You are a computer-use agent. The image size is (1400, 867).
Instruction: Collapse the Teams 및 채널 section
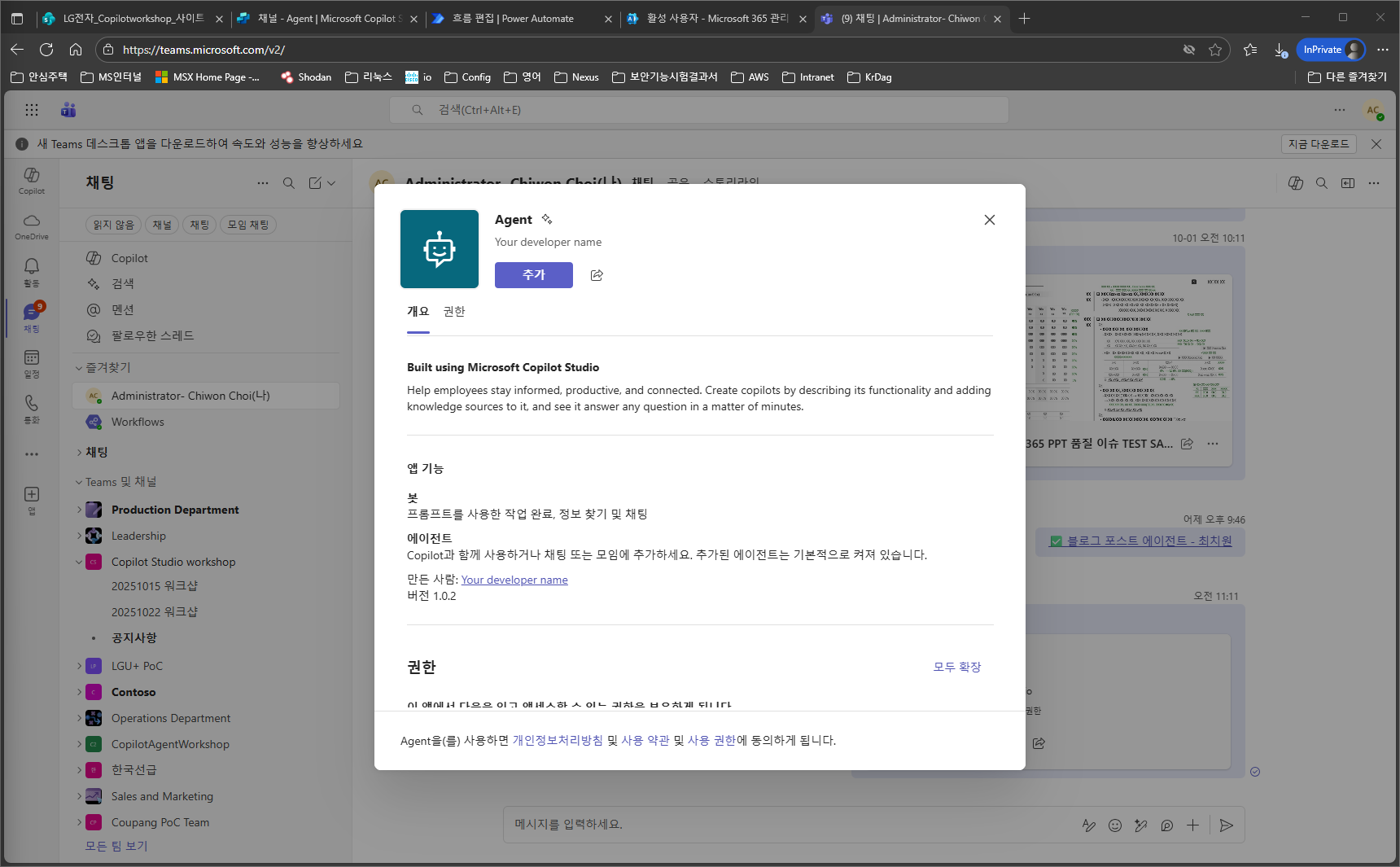(x=79, y=482)
